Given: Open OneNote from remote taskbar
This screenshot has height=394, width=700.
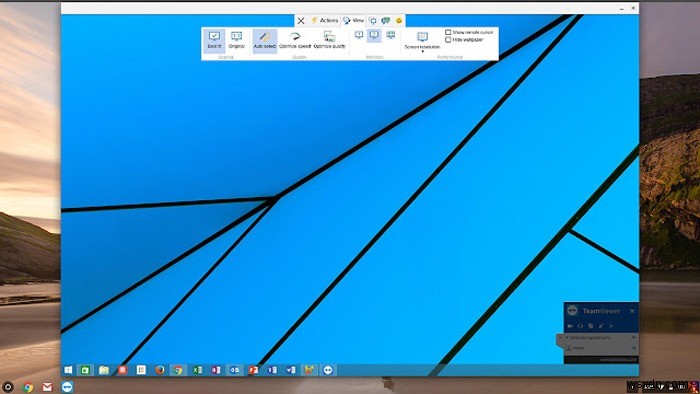Looking at the screenshot, I should click(216, 370).
